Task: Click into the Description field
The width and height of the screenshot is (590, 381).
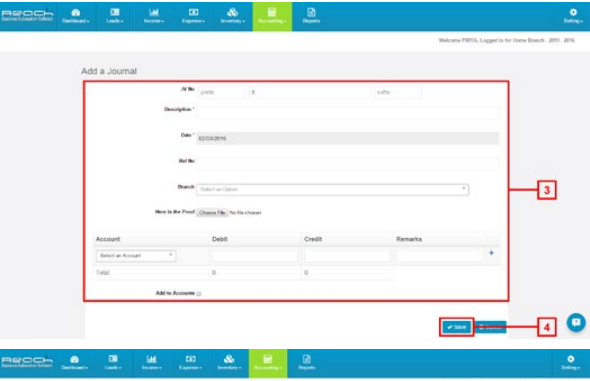Action: click(x=348, y=112)
